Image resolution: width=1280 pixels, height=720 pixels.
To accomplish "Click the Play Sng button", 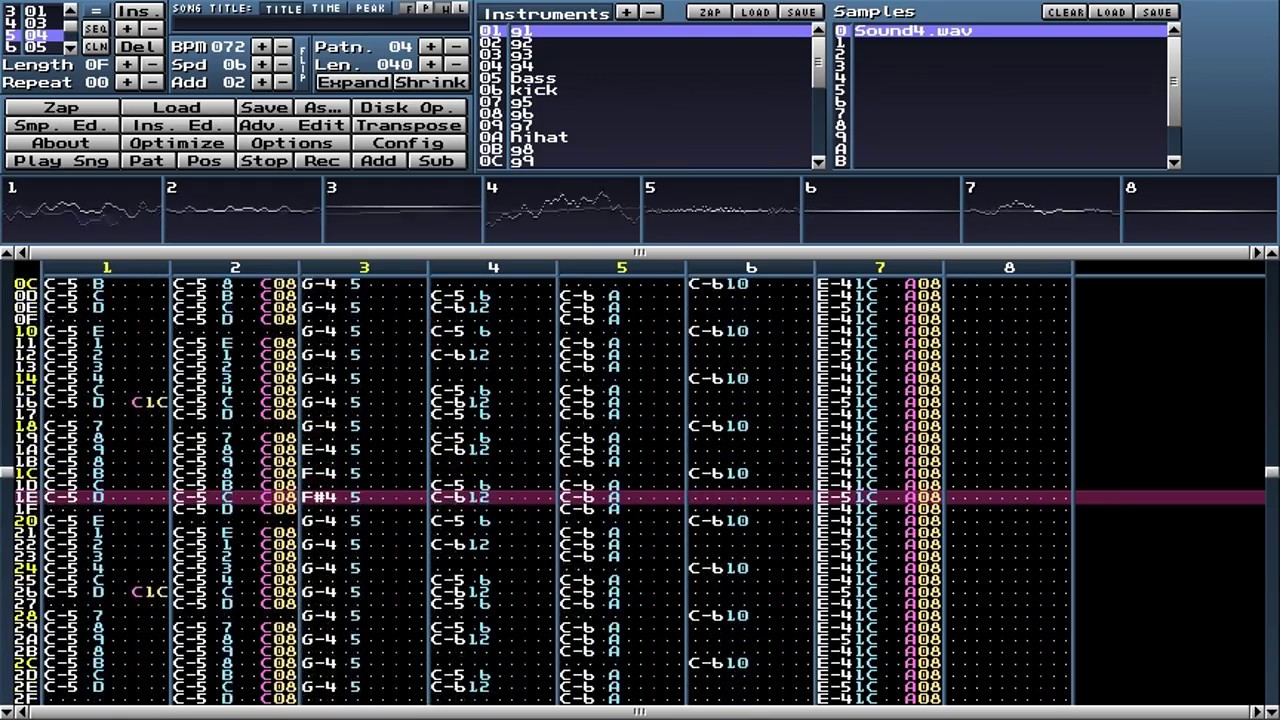I will pos(61,161).
